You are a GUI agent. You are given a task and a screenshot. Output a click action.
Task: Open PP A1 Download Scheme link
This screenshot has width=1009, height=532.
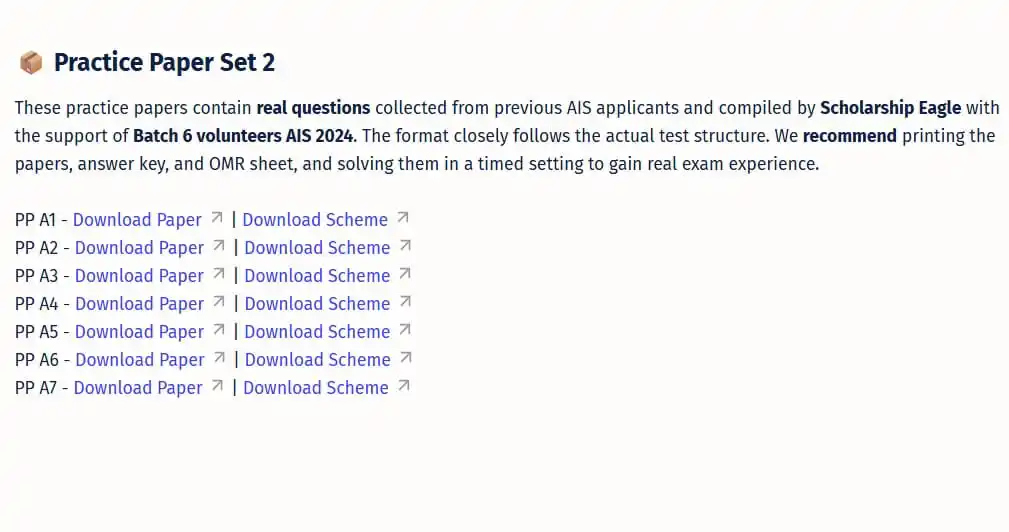[x=315, y=220]
